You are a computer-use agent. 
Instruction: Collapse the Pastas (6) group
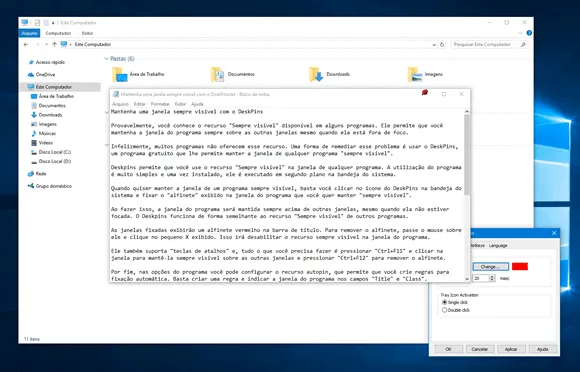[106, 59]
